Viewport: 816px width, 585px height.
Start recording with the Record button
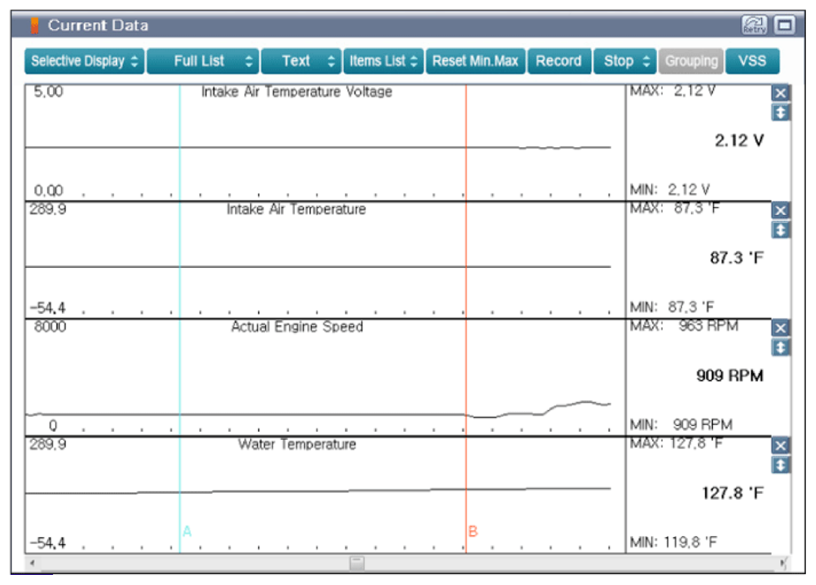click(558, 61)
